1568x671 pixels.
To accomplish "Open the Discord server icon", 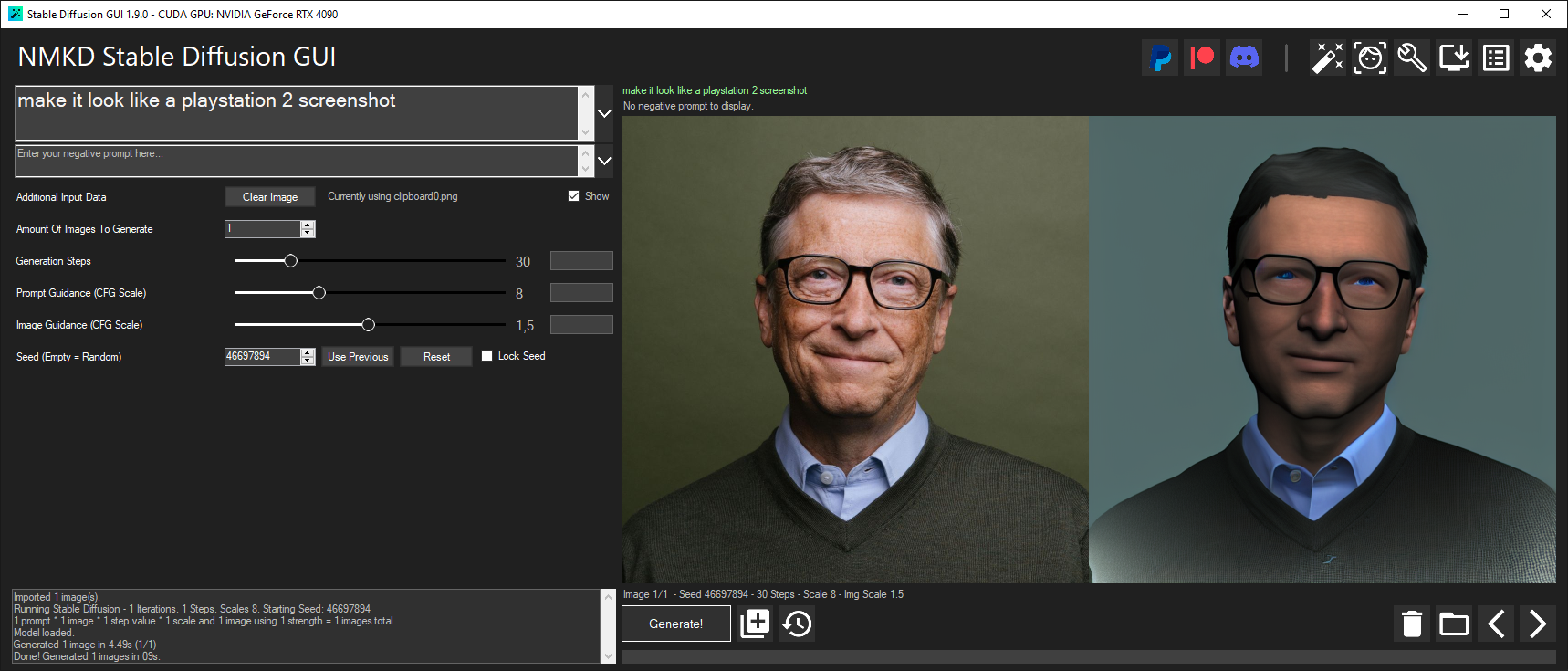I will point(1244,58).
